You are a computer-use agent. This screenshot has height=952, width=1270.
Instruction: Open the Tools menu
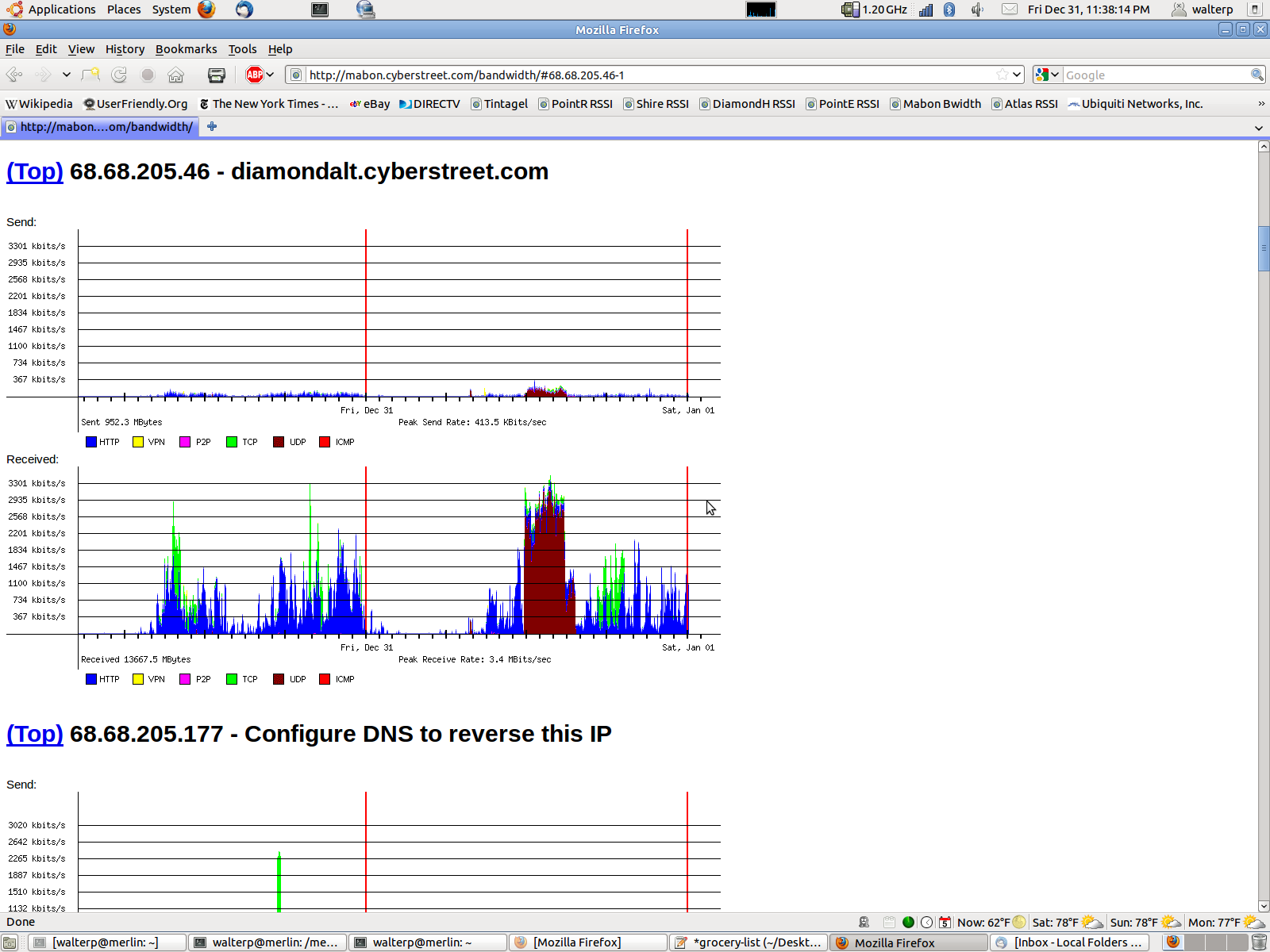click(x=242, y=49)
